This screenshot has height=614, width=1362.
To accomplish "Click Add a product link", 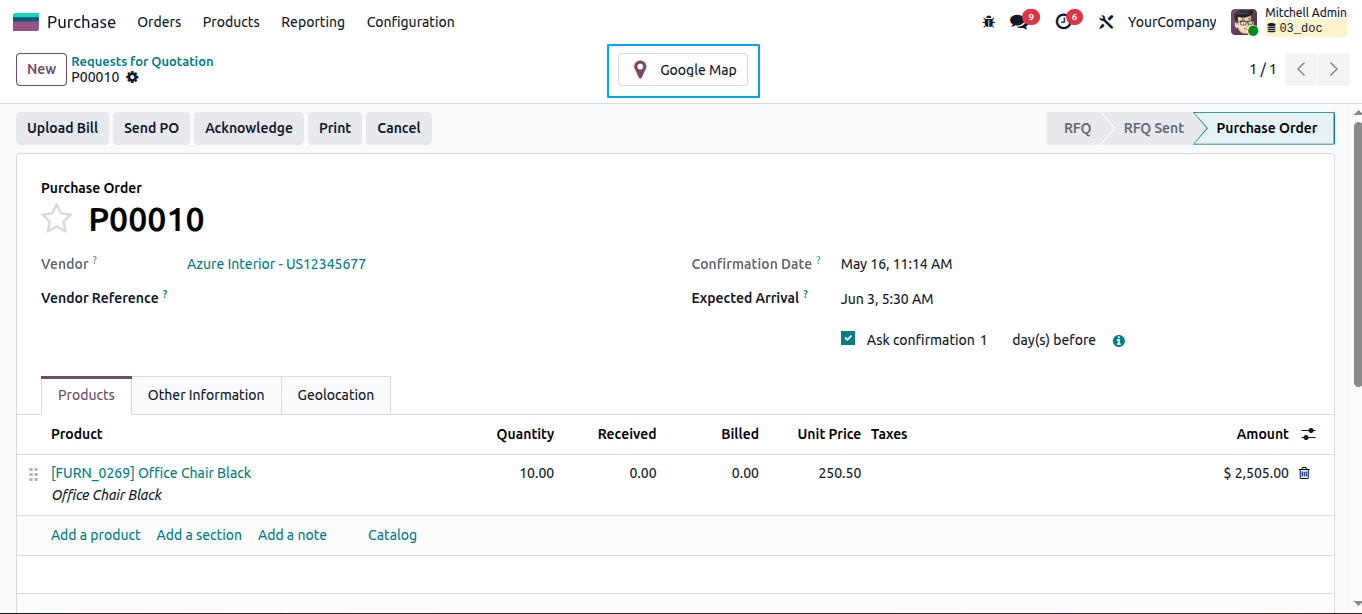I will pyautogui.click(x=96, y=535).
